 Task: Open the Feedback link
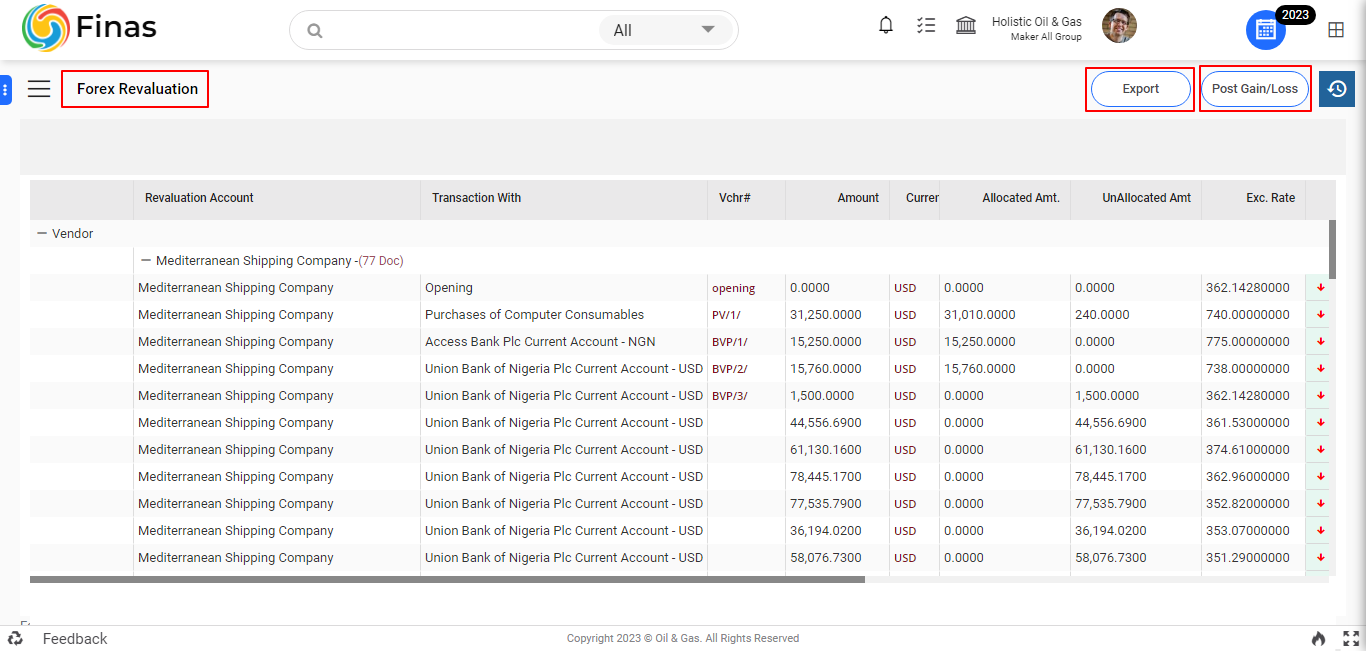(75, 638)
